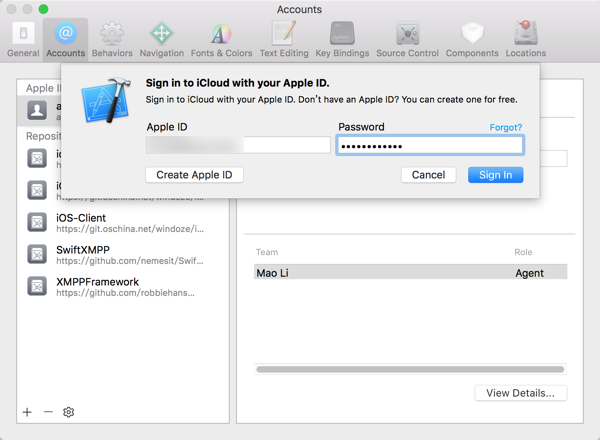
Task: Select the XMPPFramework repository entry
Action: pos(123,287)
